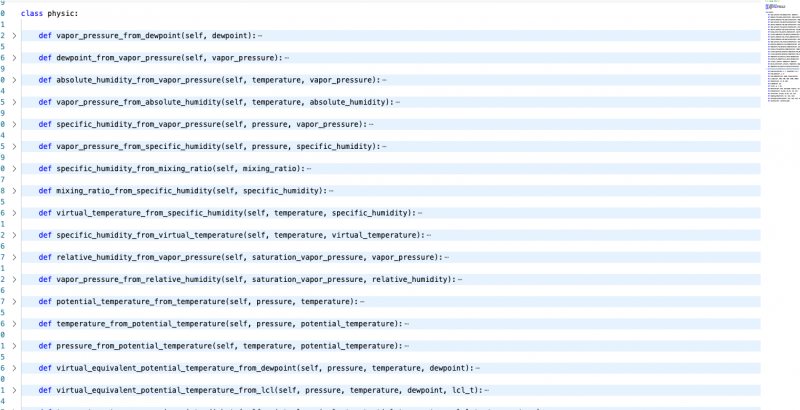Expand the specific_humidity_from_mixing_ratio gutter chevron
Image resolution: width=800 pixels, height=410 pixels.
tap(14, 168)
